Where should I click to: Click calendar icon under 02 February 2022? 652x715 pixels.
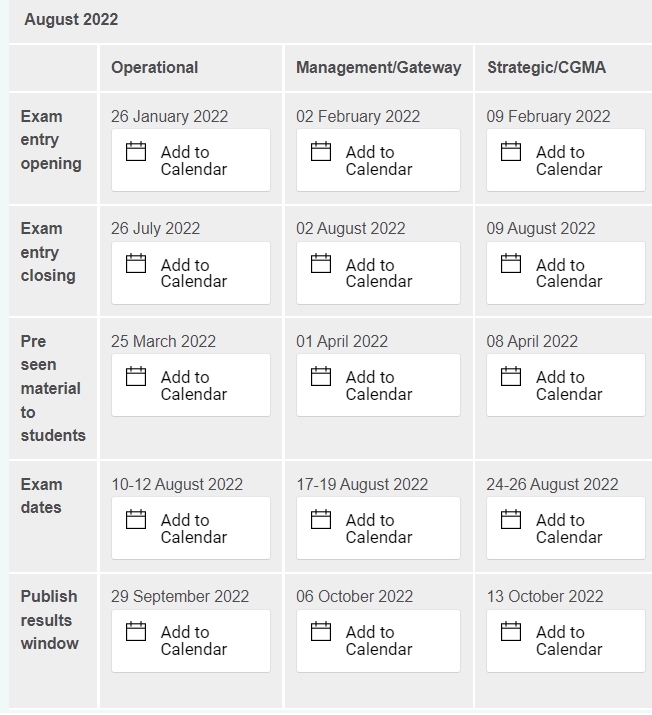click(x=321, y=152)
